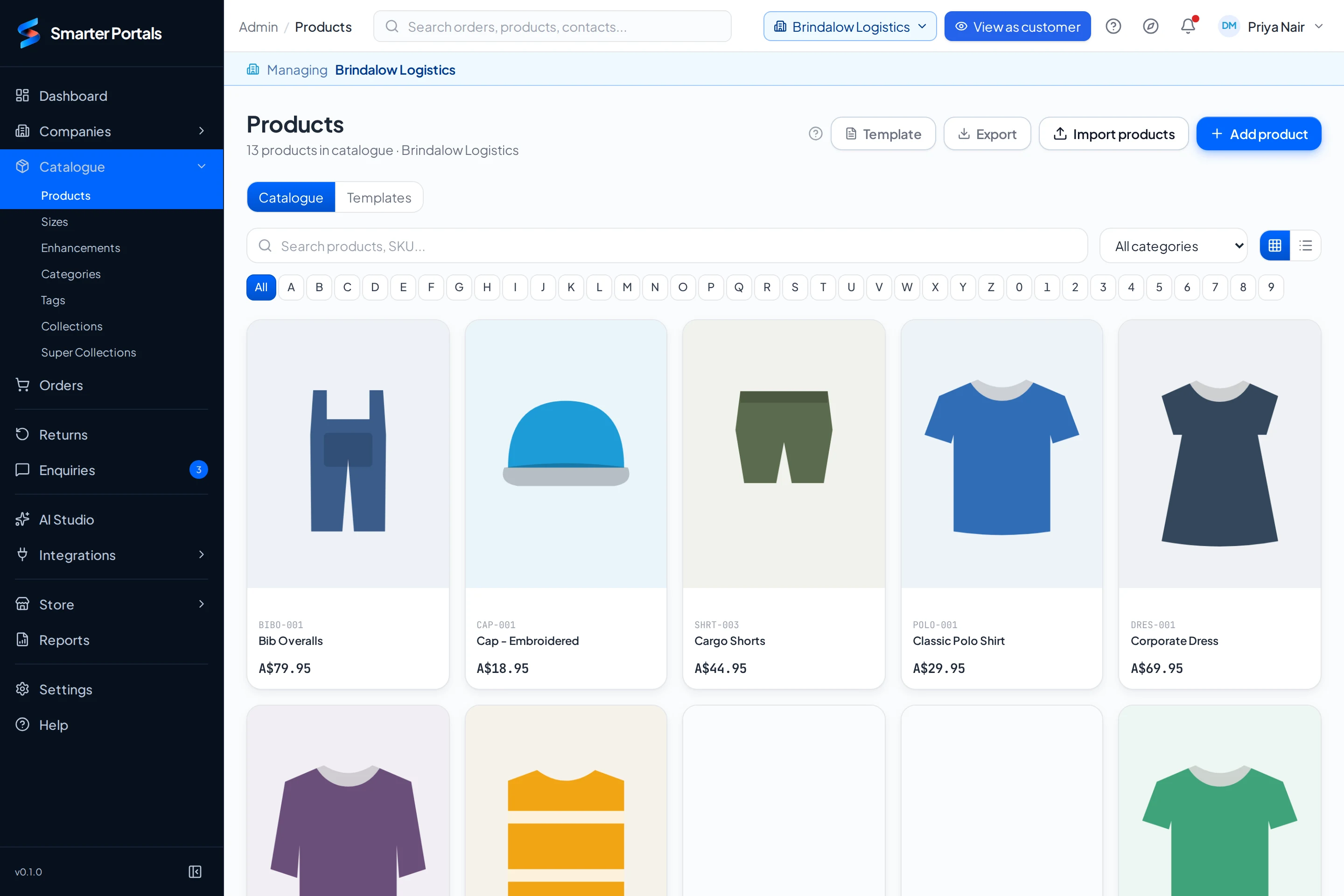This screenshot has width=1344, height=896.
Task: Click Add product button
Action: click(x=1259, y=134)
